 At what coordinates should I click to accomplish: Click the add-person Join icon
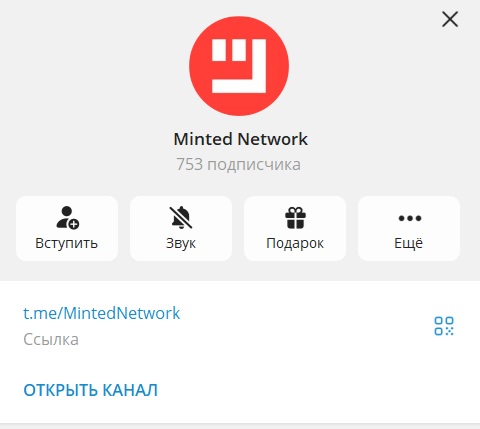coord(67,218)
